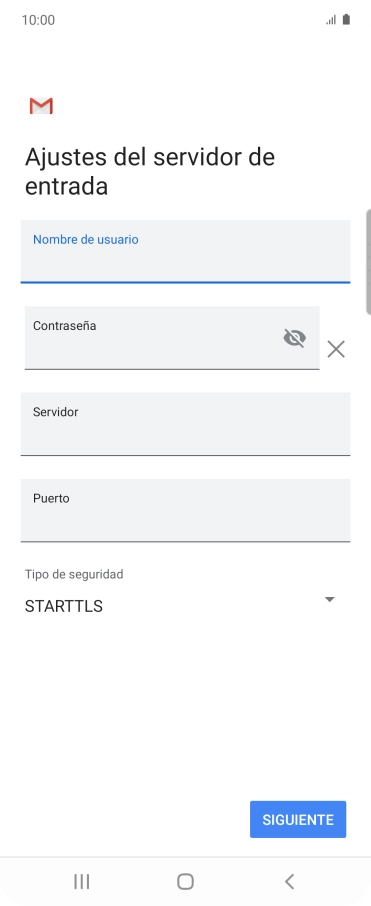
Task: Tap the battery status icon
Action: [346, 20]
